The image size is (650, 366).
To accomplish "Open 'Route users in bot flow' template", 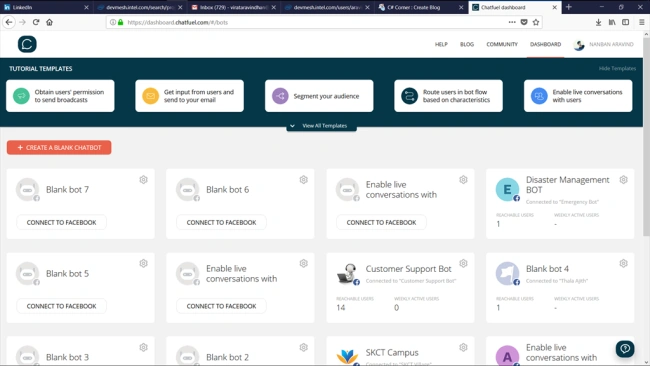I will [x=449, y=96].
